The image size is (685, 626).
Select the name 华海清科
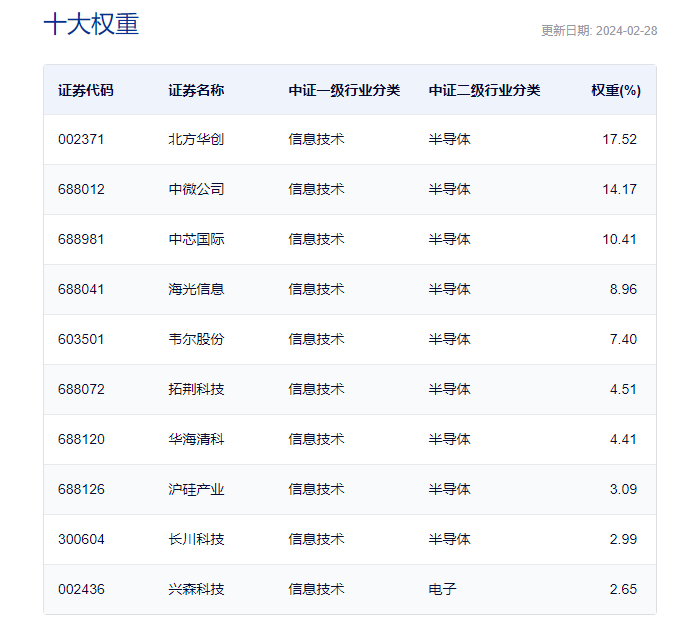point(196,439)
